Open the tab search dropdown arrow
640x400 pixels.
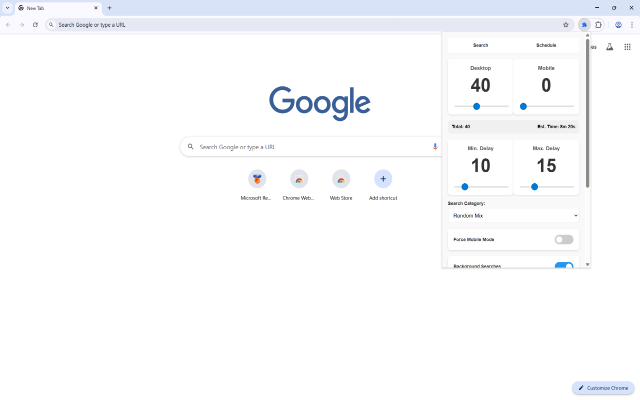point(7,8)
